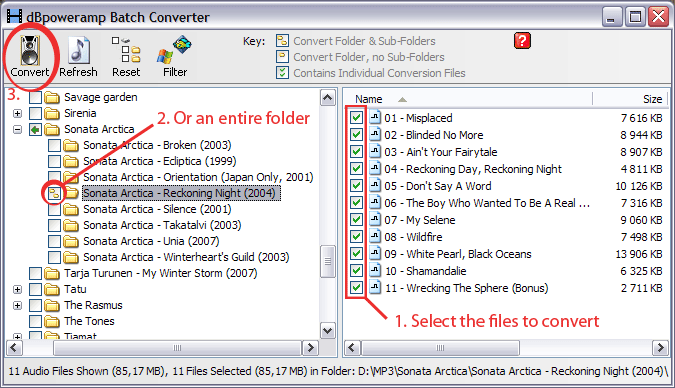Image resolution: width=675 pixels, height=388 pixels.
Task: Click the 13 906 KB size cell
Action: tap(639, 254)
